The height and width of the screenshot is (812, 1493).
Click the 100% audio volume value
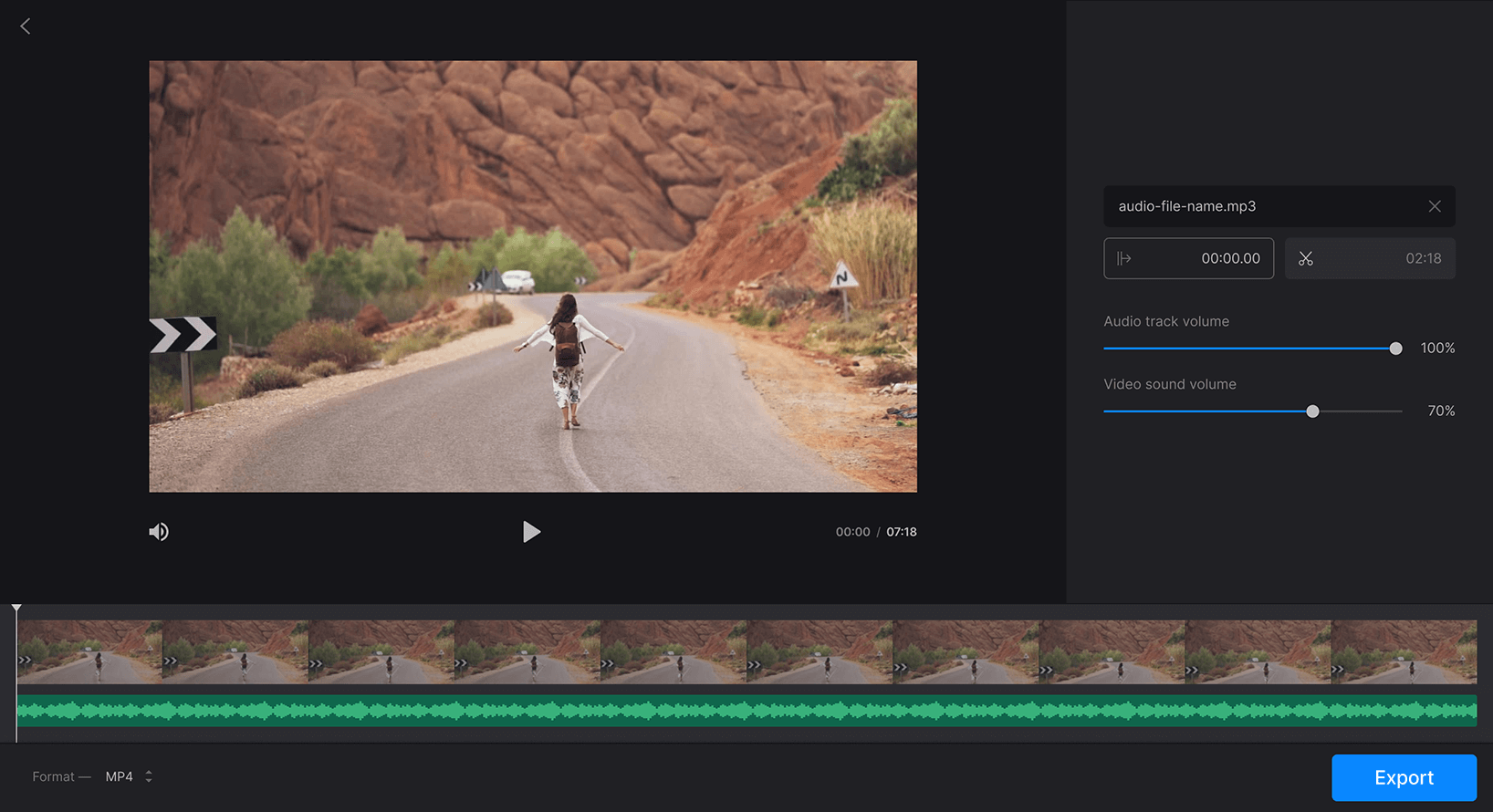1437,349
